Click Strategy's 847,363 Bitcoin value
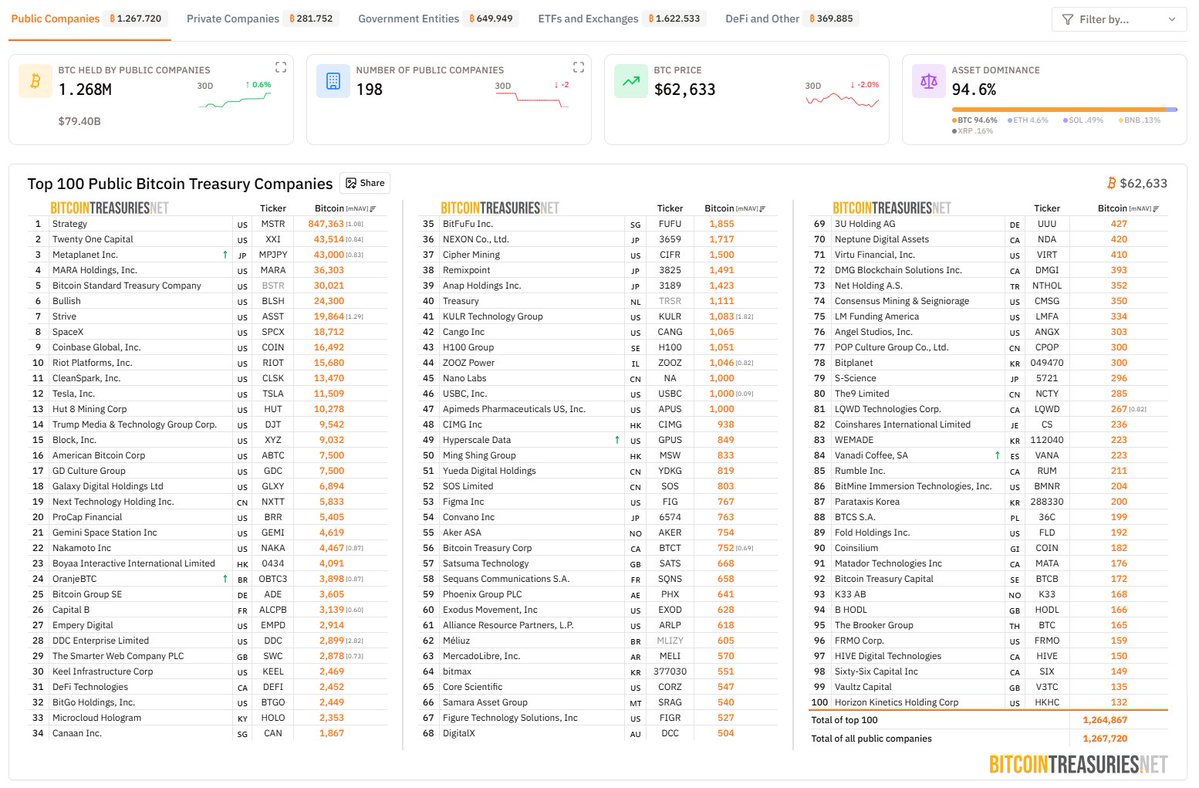The height and width of the screenshot is (788, 1199). coord(327,224)
